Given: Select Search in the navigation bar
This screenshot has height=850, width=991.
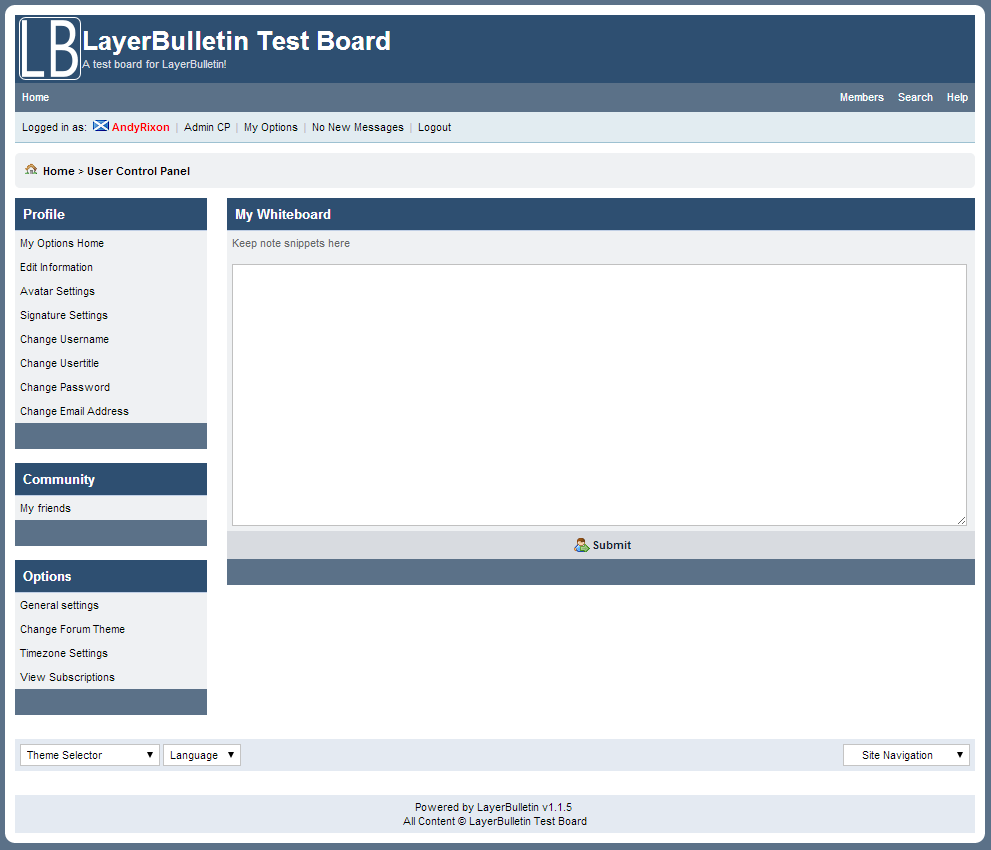Looking at the screenshot, I should tap(915, 97).
